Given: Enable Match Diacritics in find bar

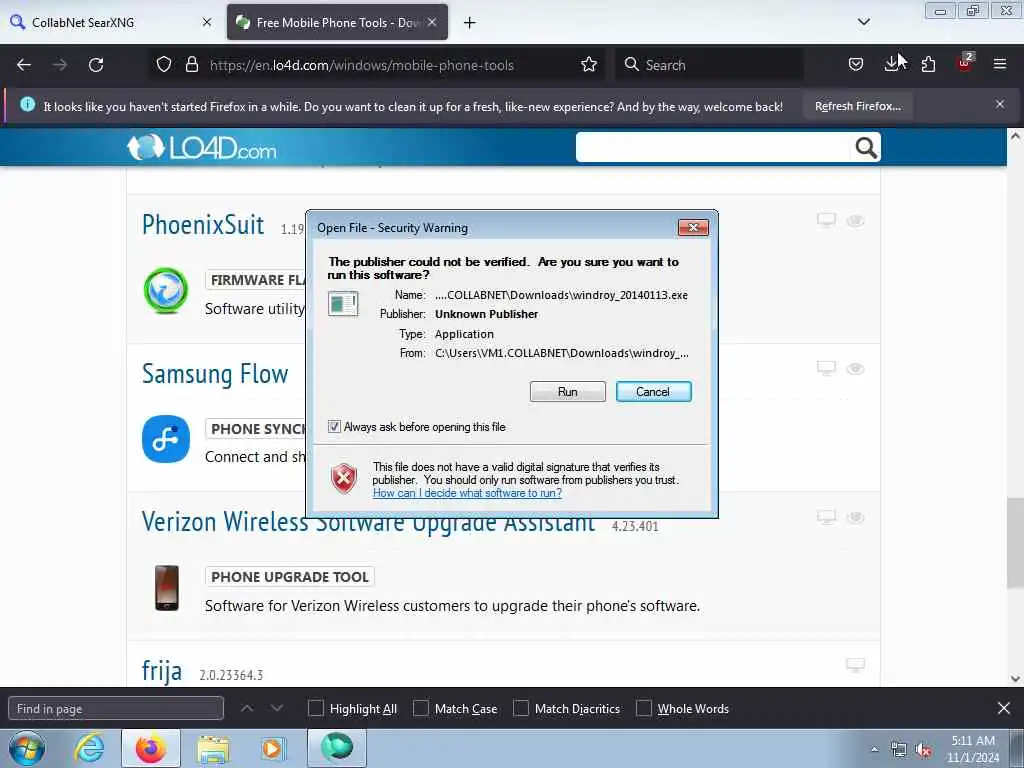Looking at the screenshot, I should [520, 709].
